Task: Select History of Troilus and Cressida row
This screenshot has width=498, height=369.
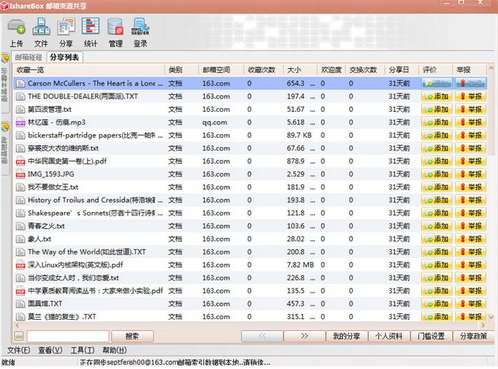Action: 250,200
